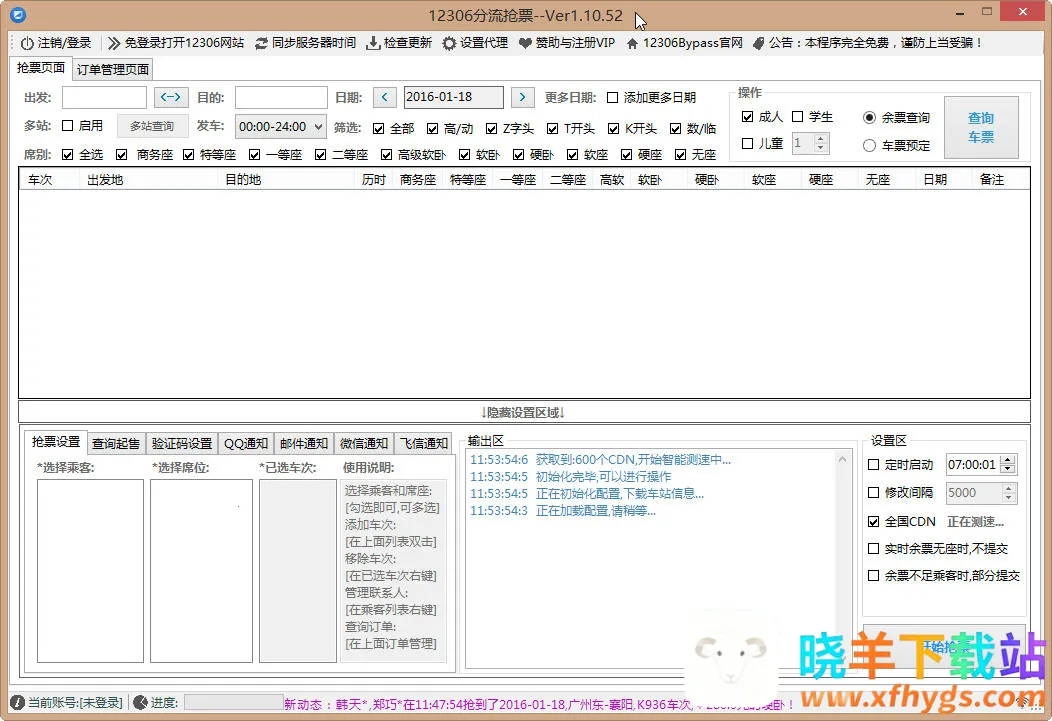
Task: Collapse the 隐藏设置区域 settings bar
Action: point(523,412)
